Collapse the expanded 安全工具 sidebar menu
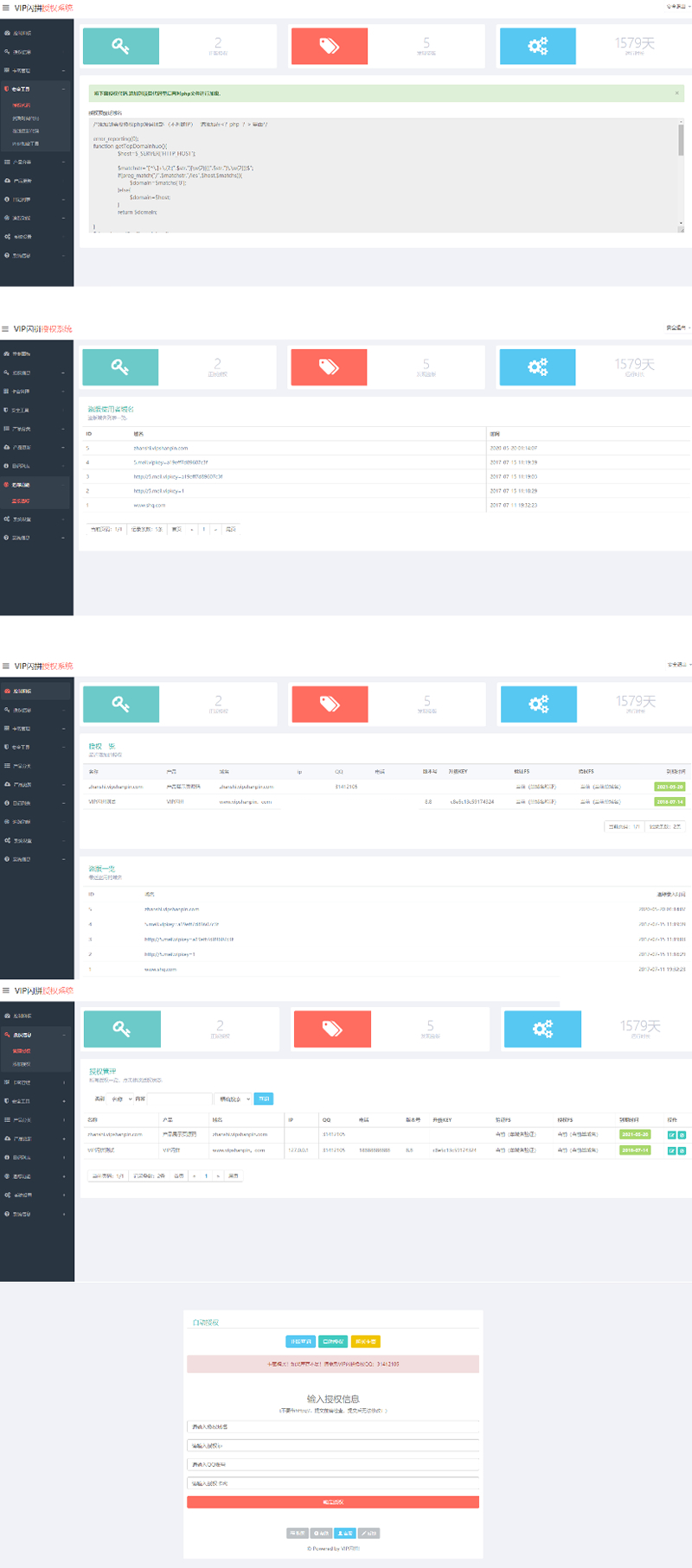692x1568 pixels. pyautogui.click(x=35, y=89)
